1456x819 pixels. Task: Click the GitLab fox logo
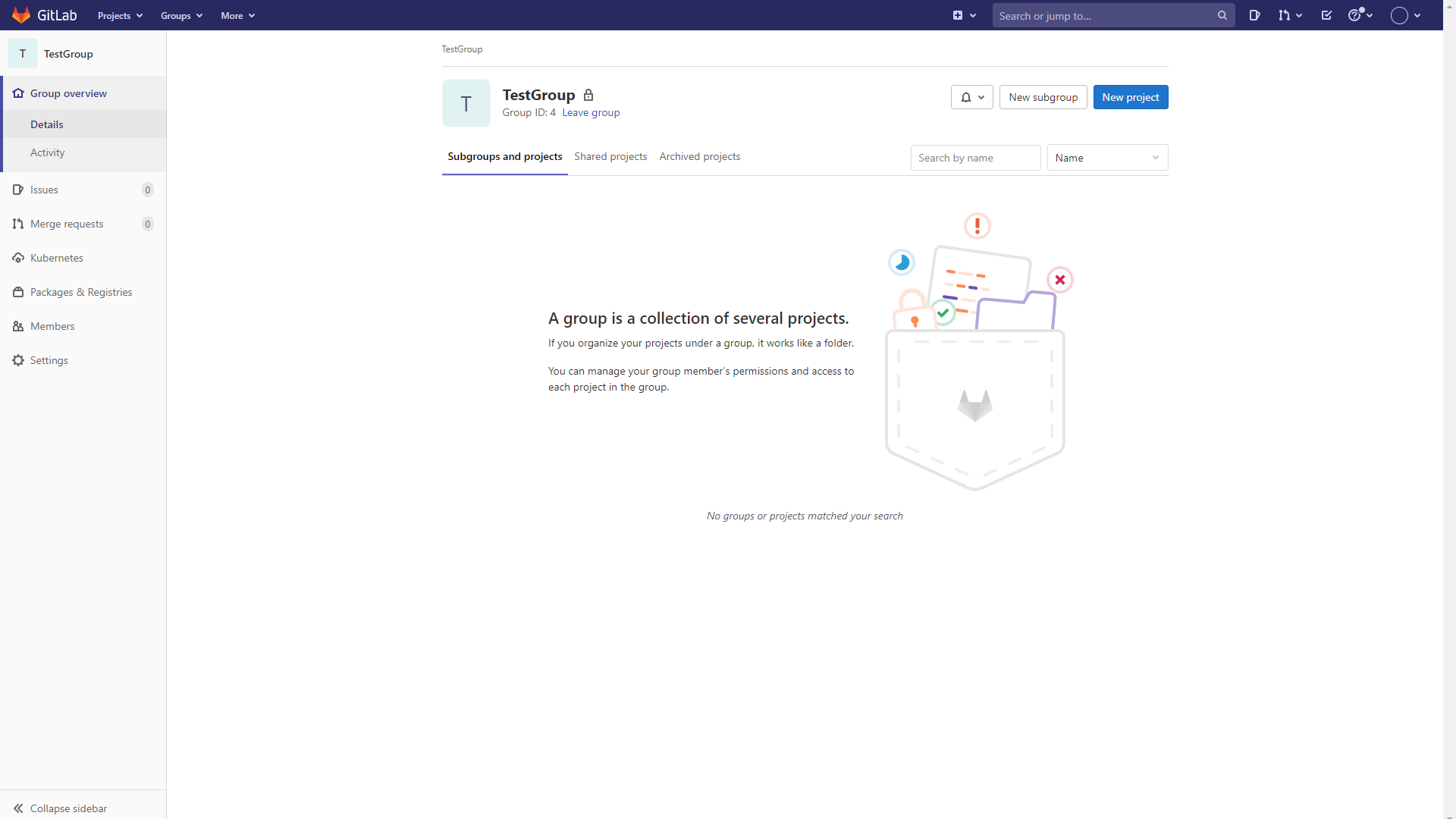21,15
